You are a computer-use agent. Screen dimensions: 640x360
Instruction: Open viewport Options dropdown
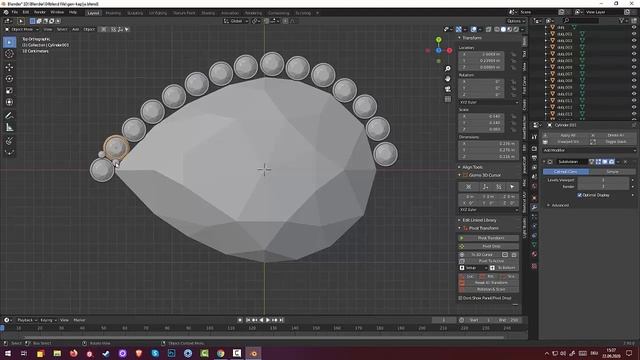[x=516, y=21]
